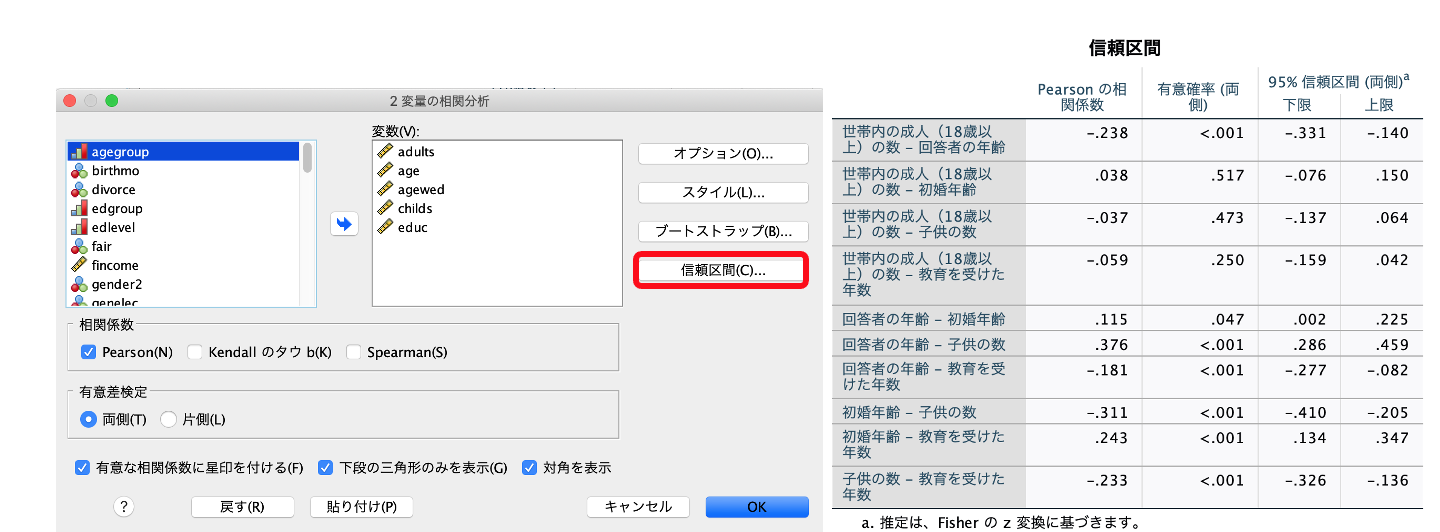Click the significance value .517
Image resolution: width=1440 pixels, height=532 pixels.
click(1227, 175)
